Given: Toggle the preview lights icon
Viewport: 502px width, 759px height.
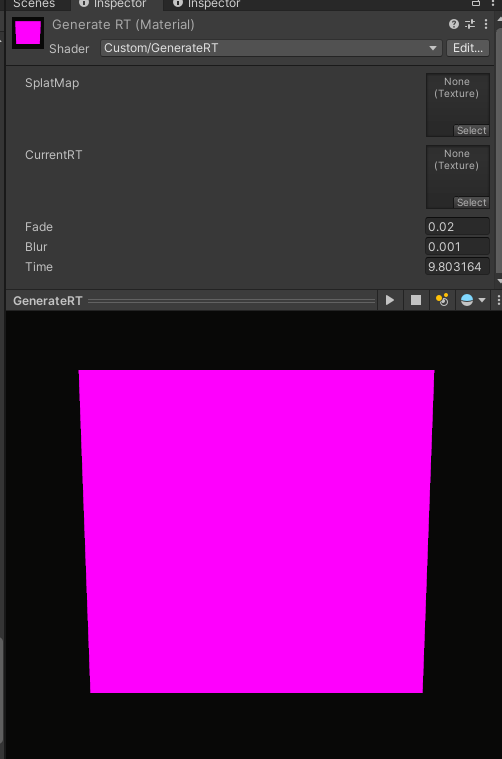Looking at the screenshot, I should (x=442, y=301).
